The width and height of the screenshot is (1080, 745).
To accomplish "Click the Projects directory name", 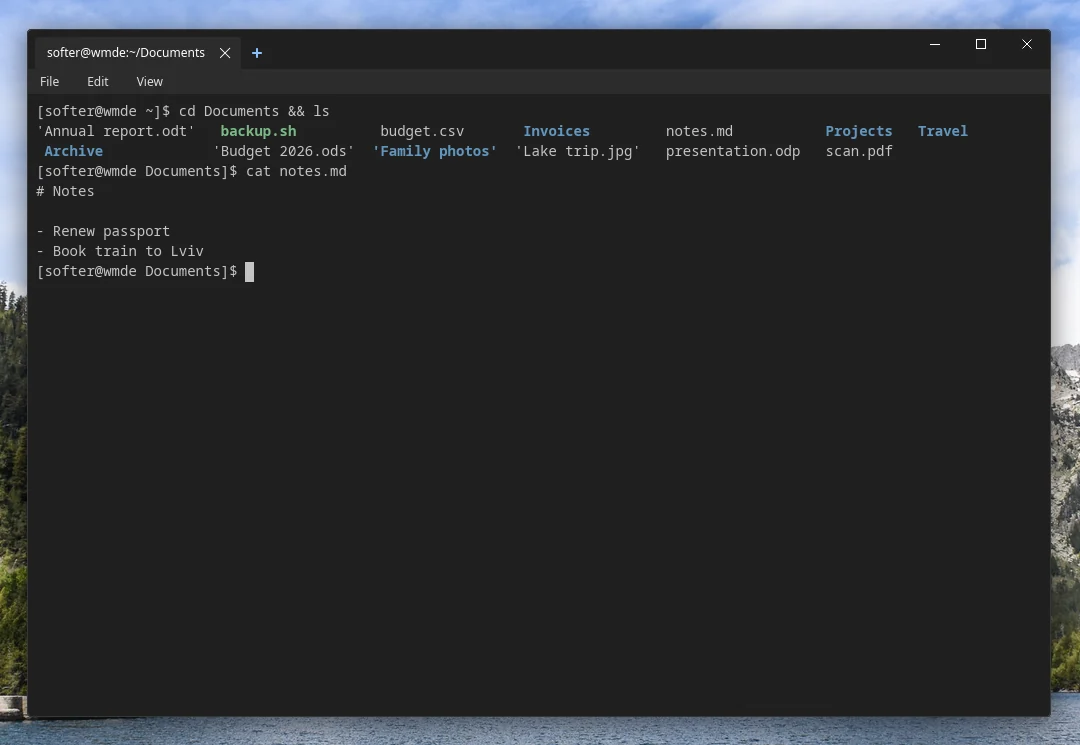I will coord(859,131).
